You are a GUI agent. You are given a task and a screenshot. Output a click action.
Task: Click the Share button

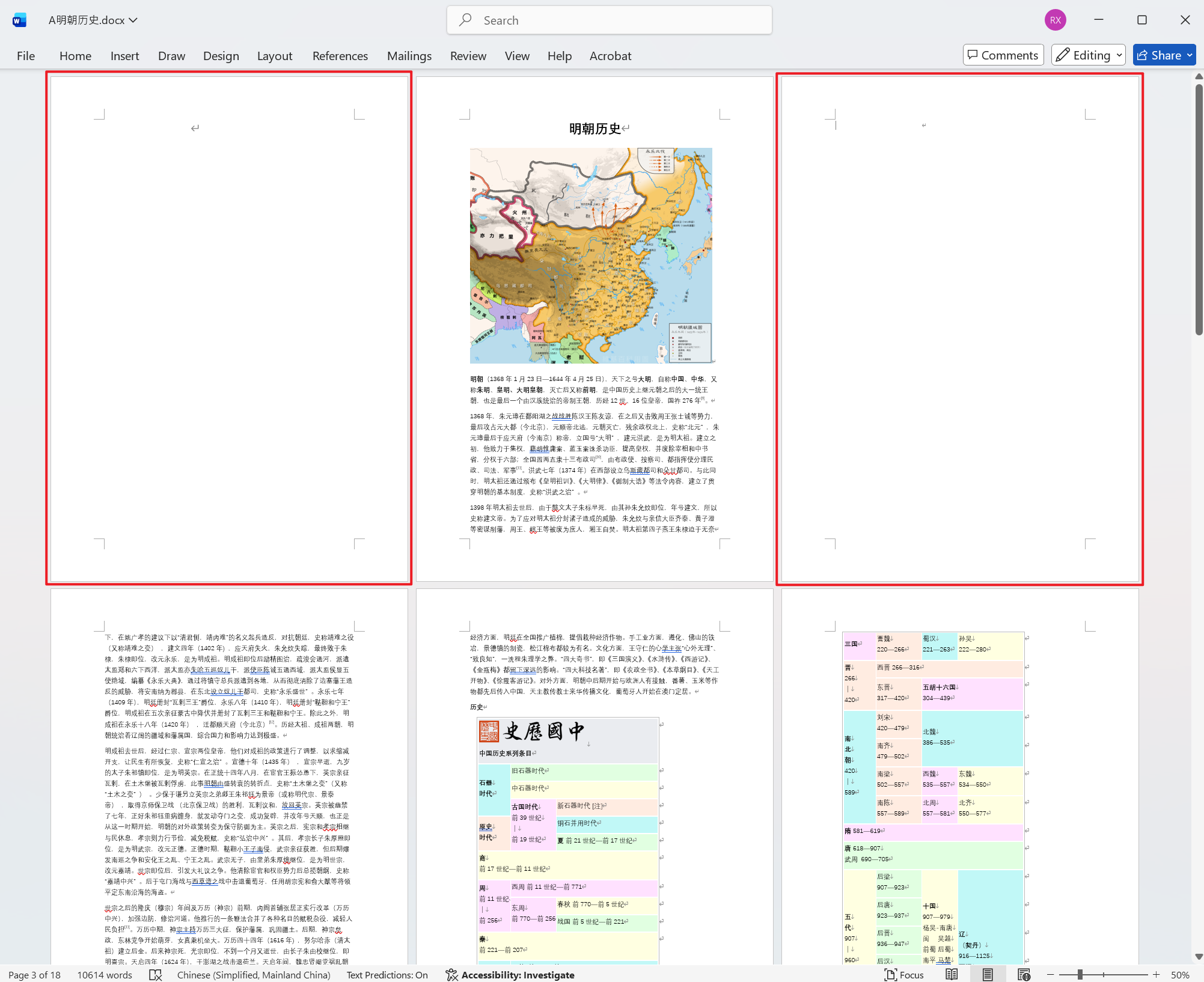pyautogui.click(x=1164, y=55)
